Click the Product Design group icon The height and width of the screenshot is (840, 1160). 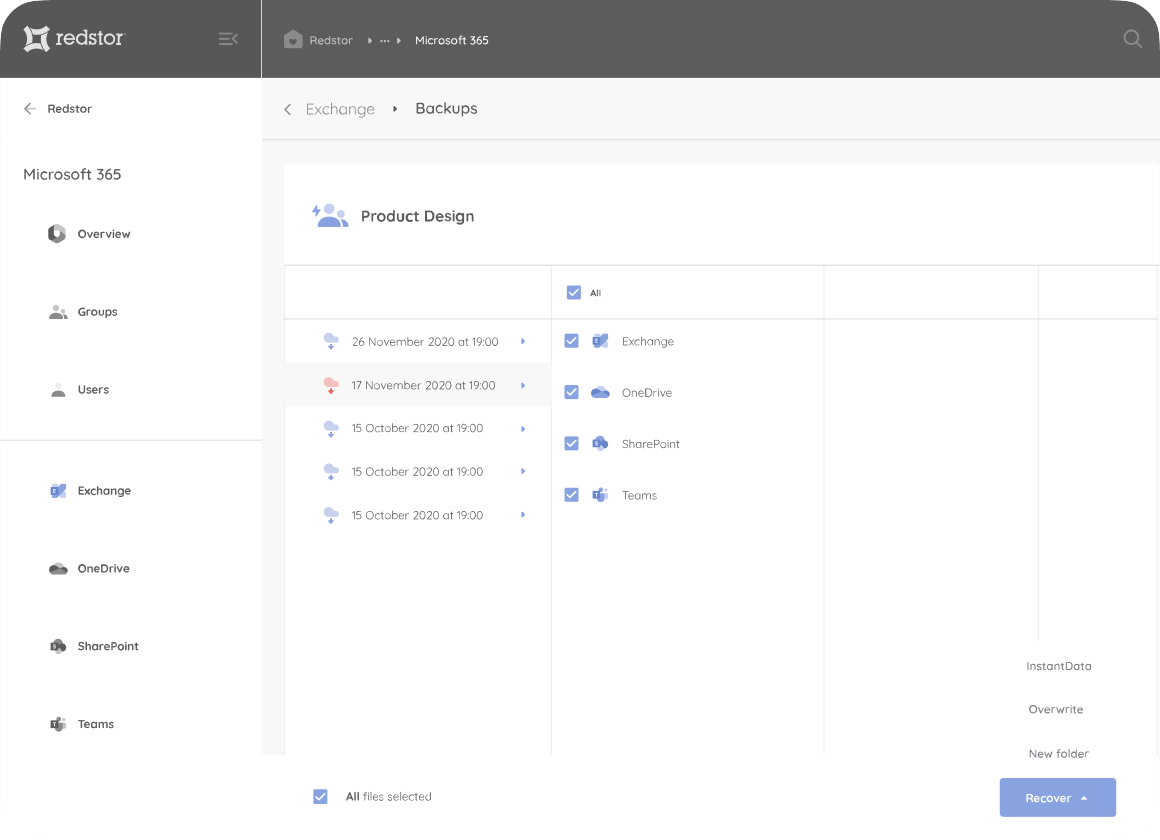click(x=330, y=215)
